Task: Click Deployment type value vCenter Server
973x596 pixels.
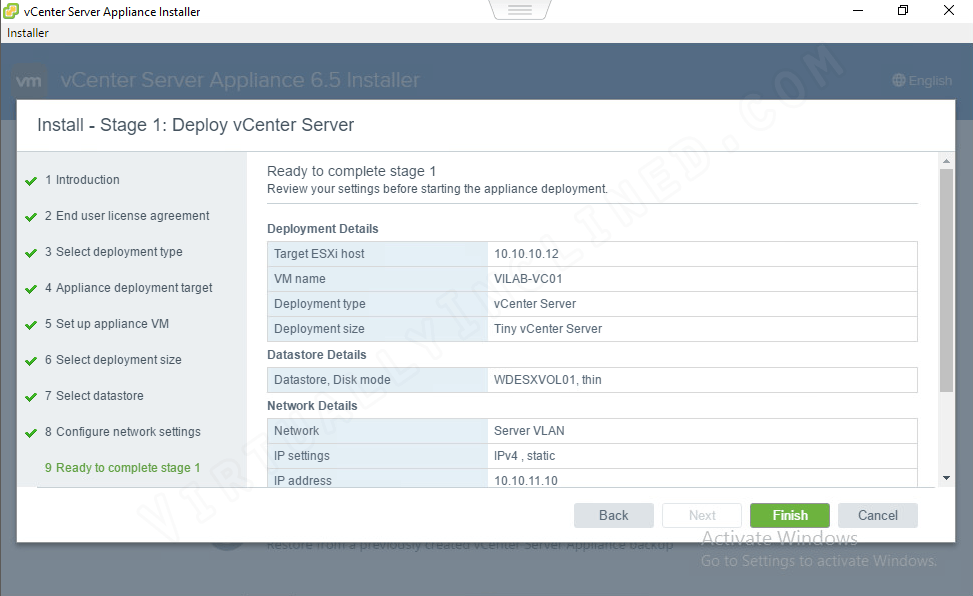Action: (x=535, y=304)
